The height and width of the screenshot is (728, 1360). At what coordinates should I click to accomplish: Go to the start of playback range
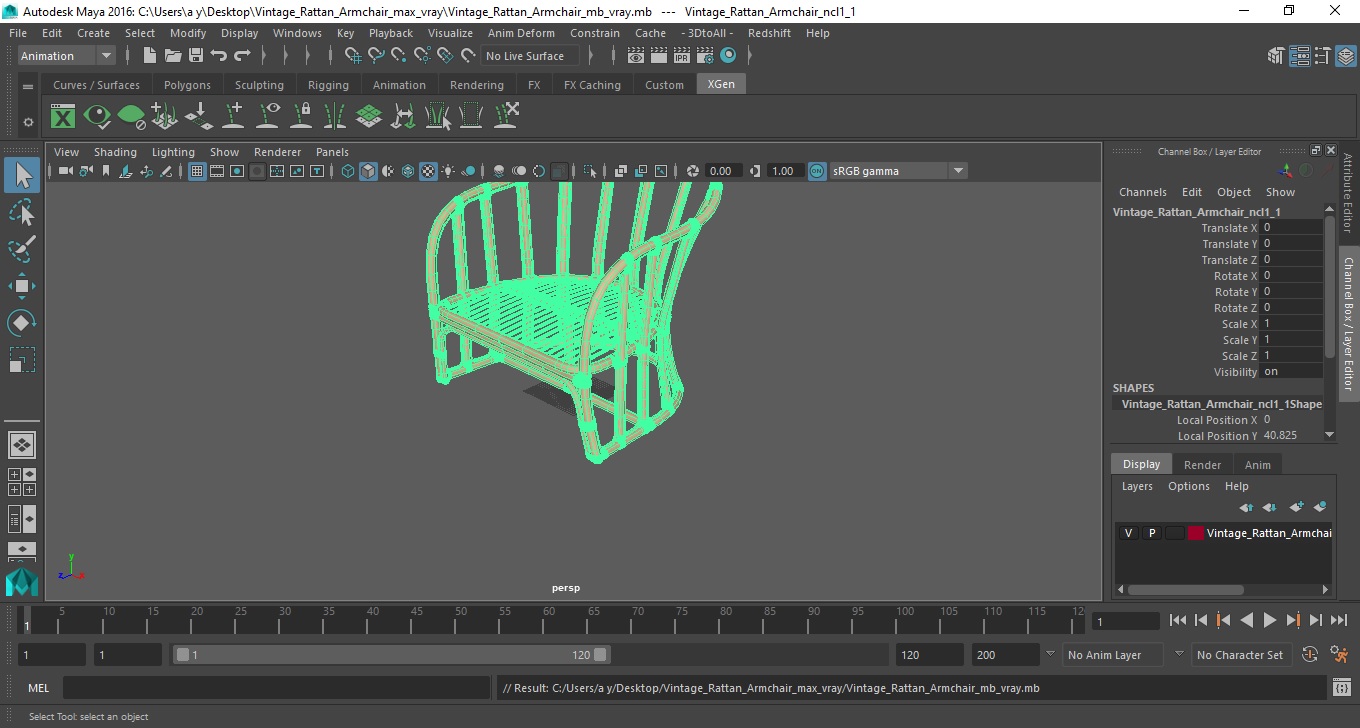coord(1177,621)
